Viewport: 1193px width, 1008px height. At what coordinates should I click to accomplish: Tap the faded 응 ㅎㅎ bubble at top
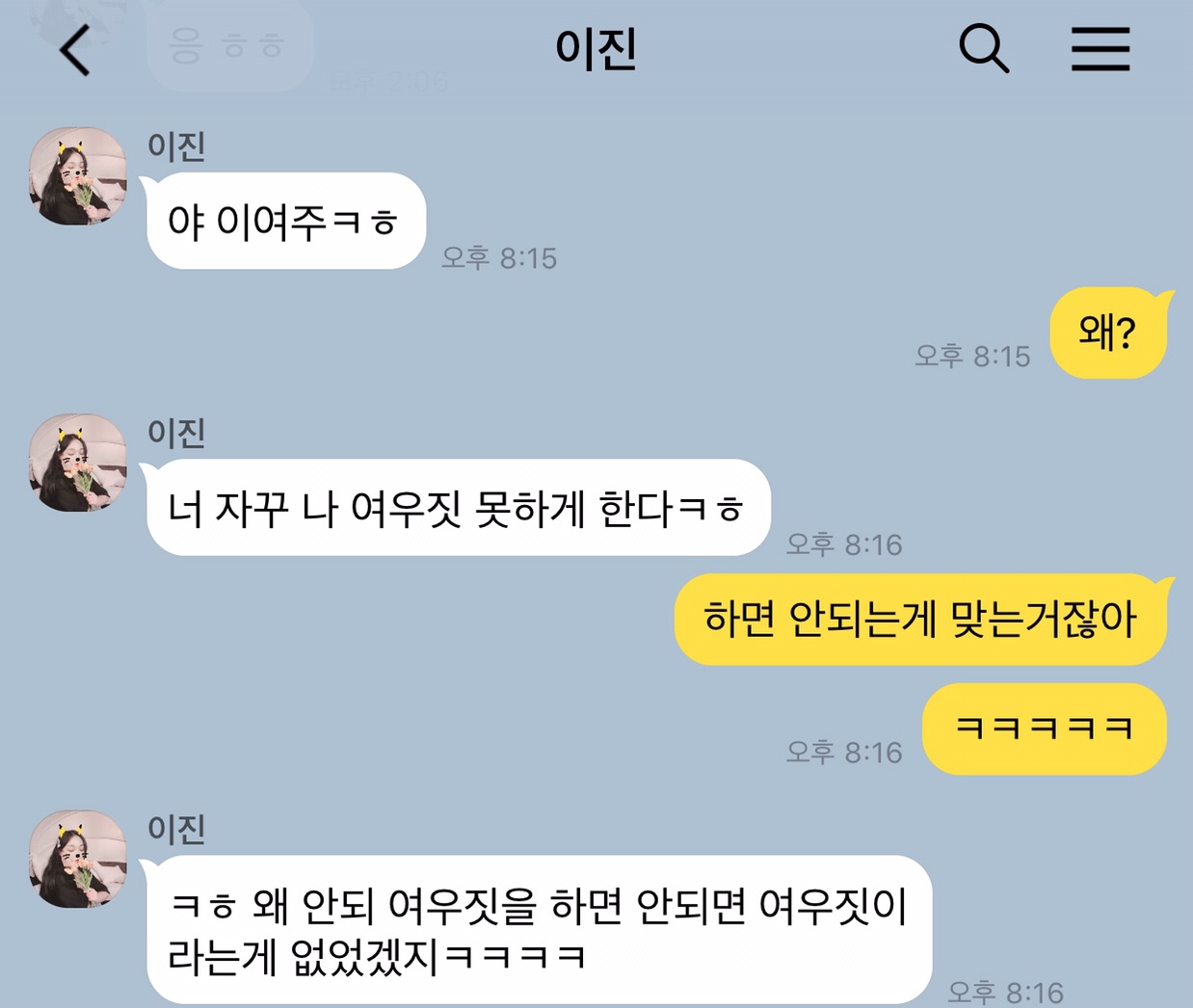pyautogui.click(x=229, y=46)
